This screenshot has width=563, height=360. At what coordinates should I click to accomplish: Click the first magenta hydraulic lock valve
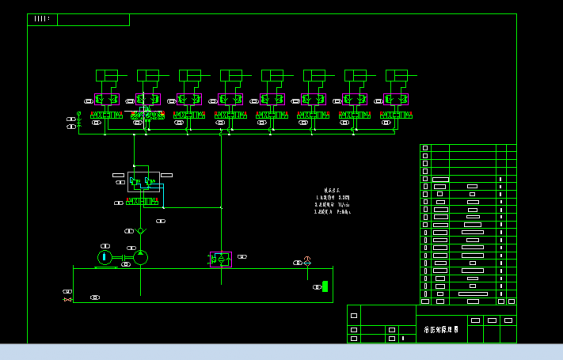(x=107, y=99)
